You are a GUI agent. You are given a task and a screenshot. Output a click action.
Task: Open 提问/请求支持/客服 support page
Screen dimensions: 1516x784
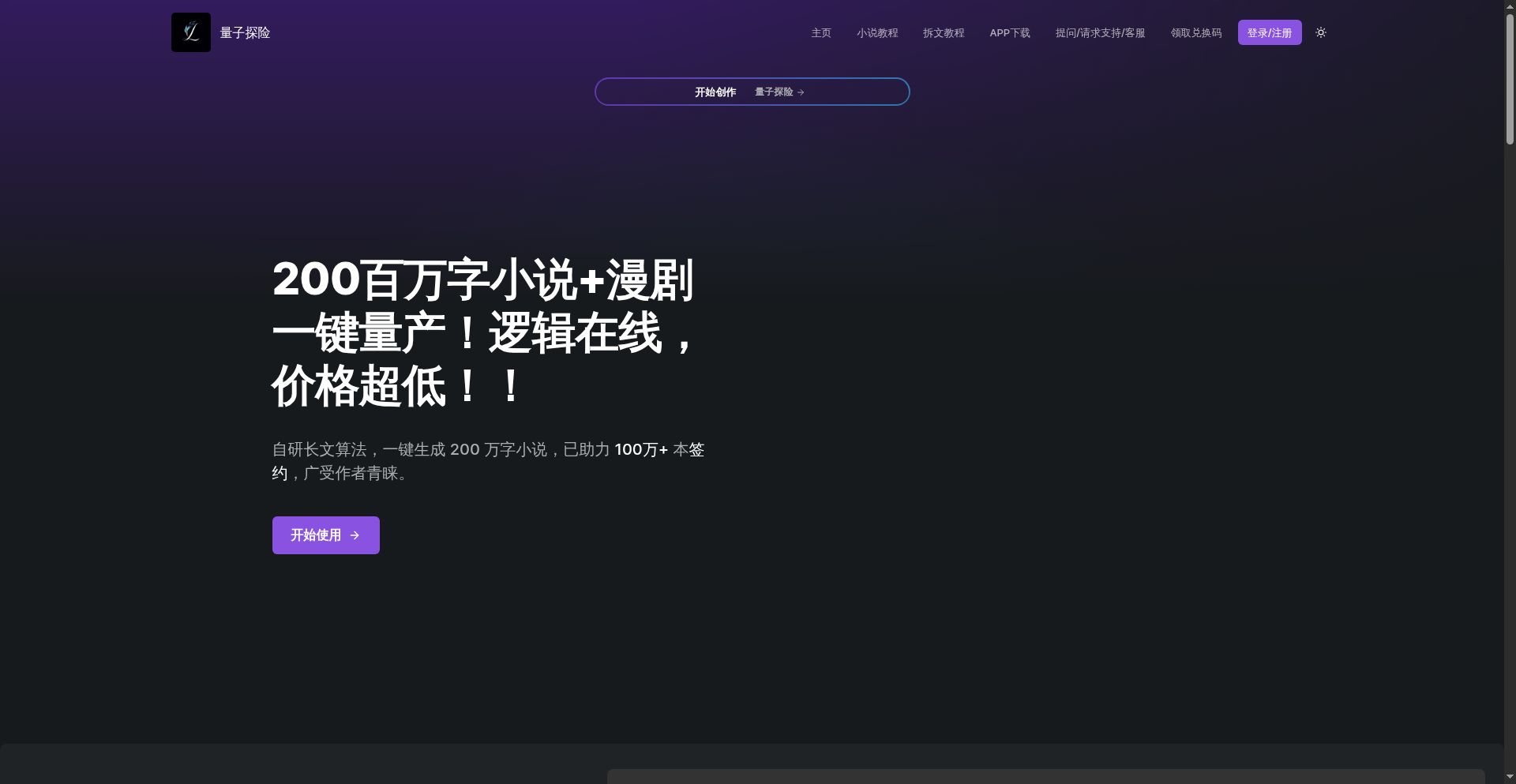click(1100, 33)
